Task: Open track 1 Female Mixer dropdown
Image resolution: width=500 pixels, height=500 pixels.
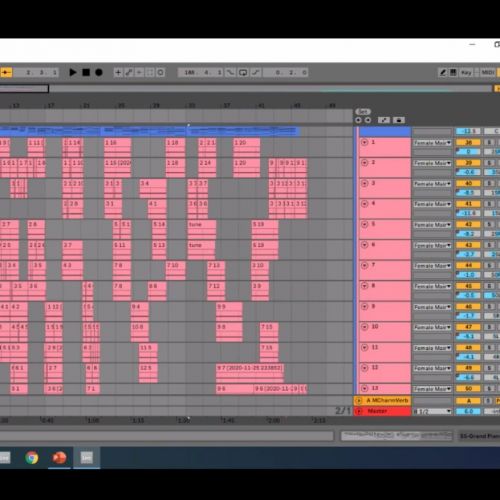Action: point(432,143)
